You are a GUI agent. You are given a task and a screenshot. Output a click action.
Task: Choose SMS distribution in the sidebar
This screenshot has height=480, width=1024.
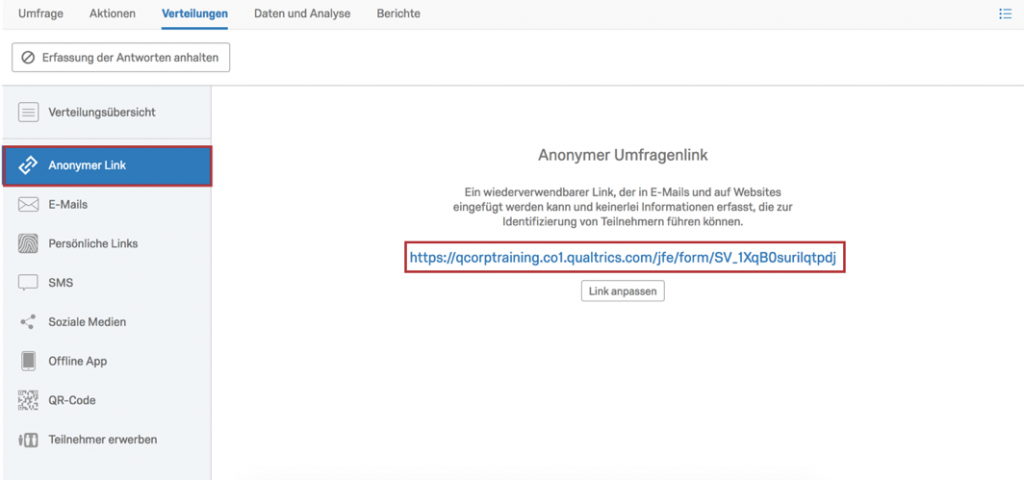pyautogui.click(x=106, y=283)
